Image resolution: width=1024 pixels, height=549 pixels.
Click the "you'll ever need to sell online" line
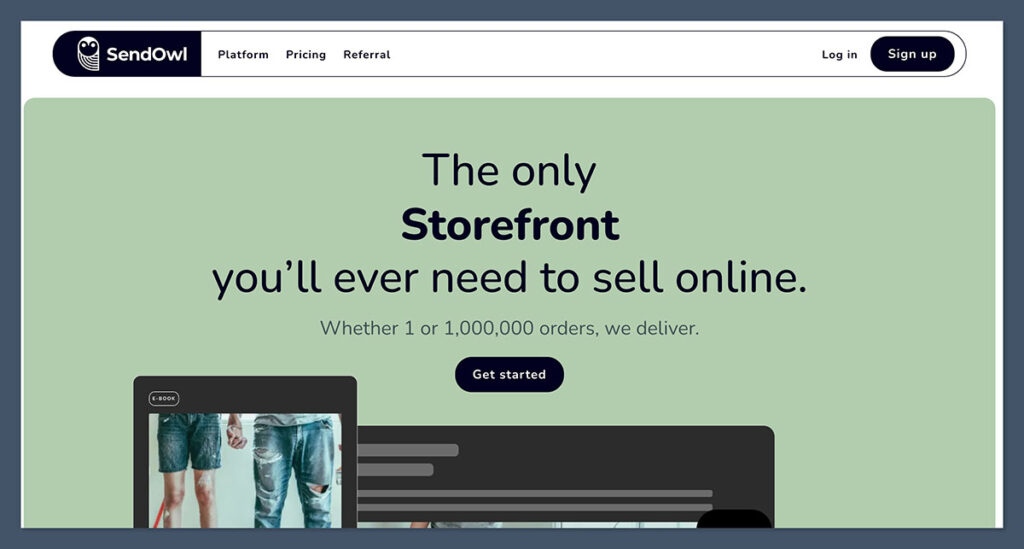pos(509,279)
